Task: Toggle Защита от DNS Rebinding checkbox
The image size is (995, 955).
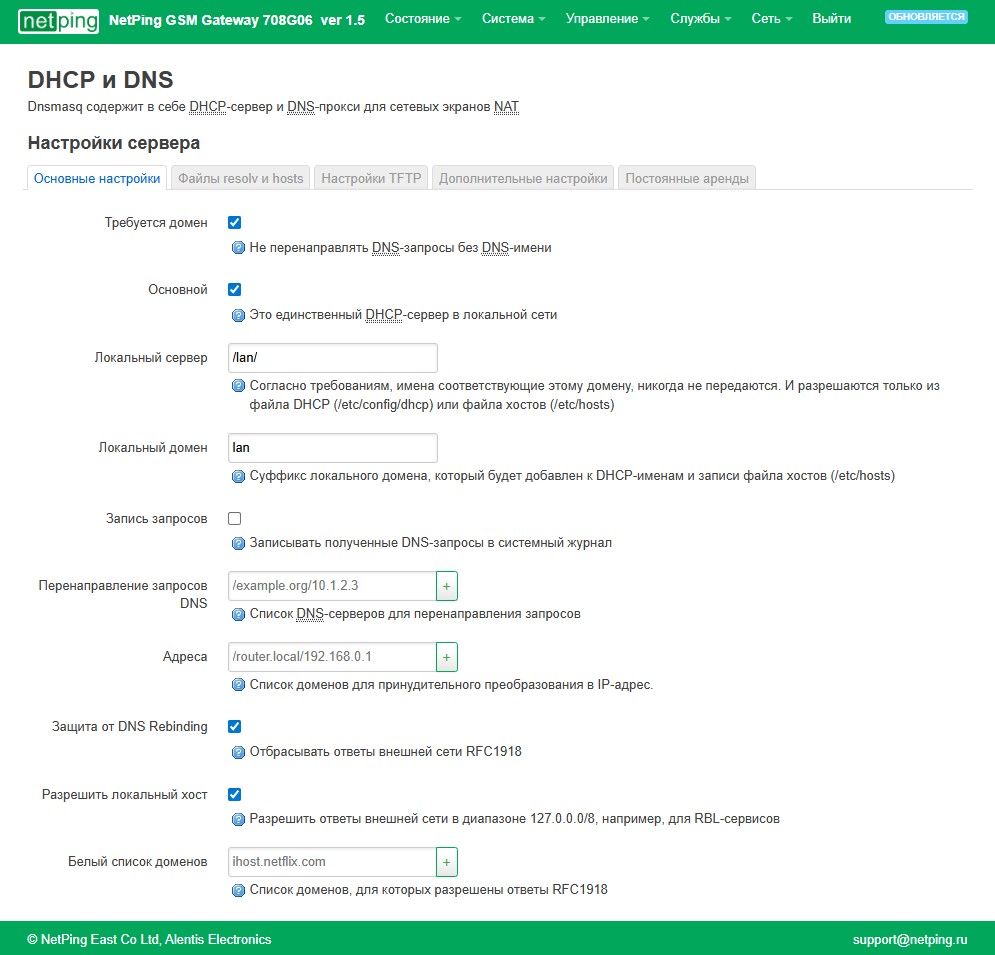Action: click(235, 727)
